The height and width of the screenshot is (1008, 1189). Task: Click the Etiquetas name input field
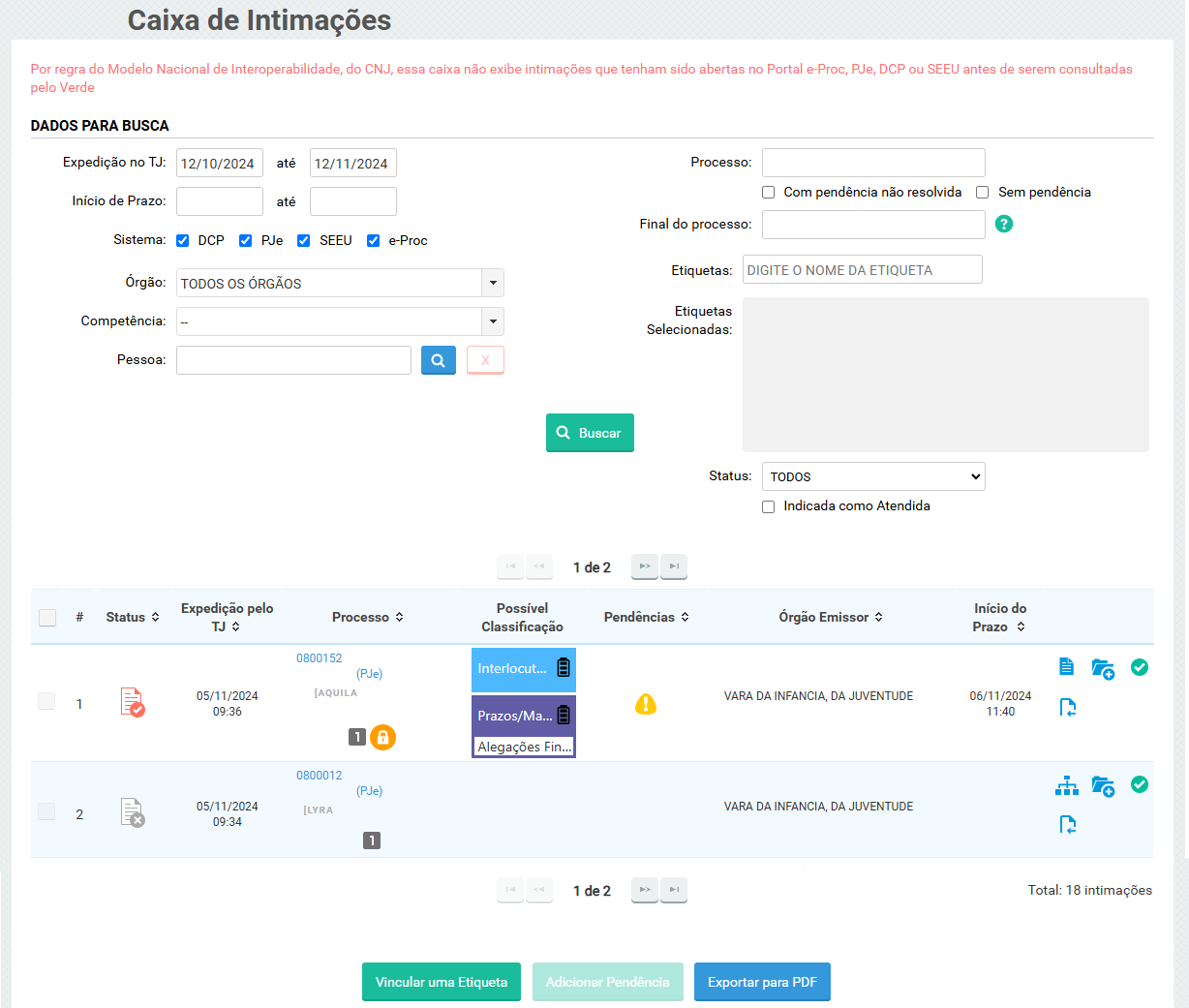point(862,270)
